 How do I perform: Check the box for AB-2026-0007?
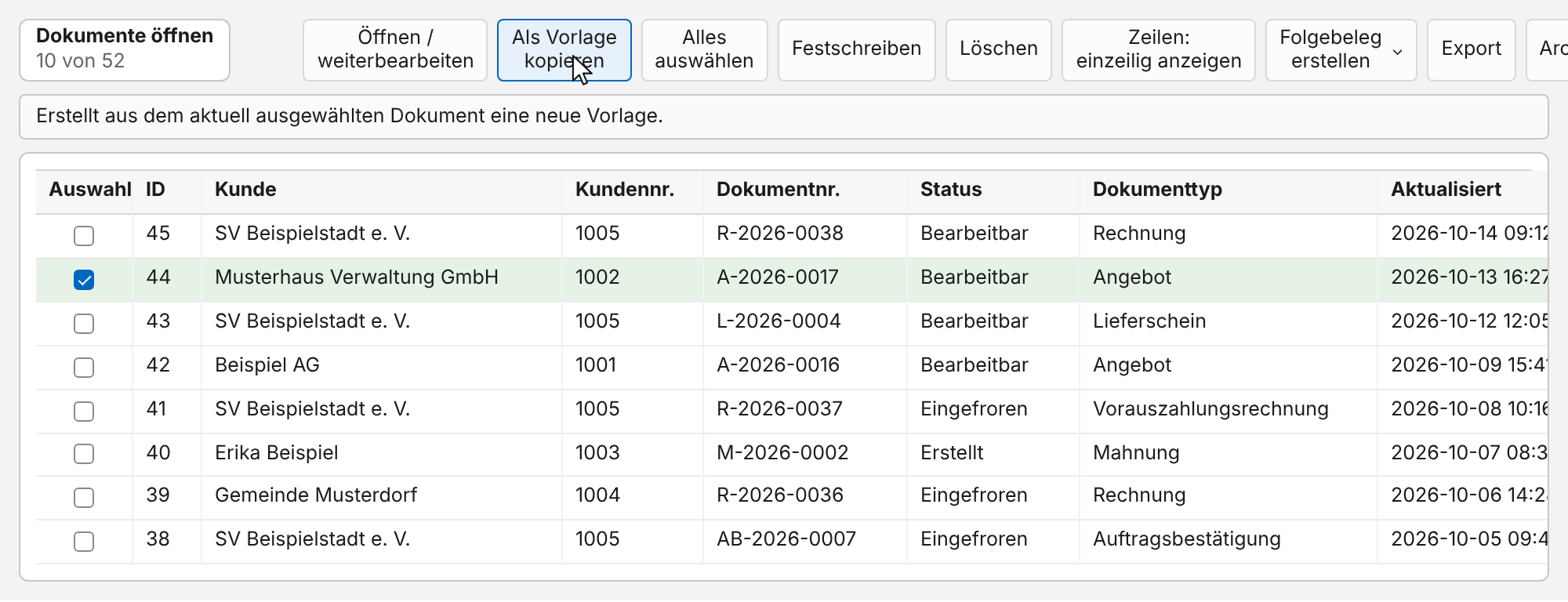pos(84,541)
